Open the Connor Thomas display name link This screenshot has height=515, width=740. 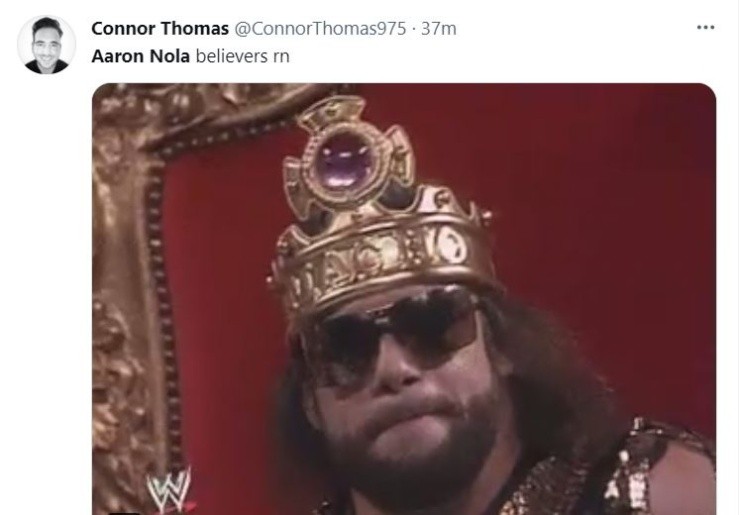point(160,28)
